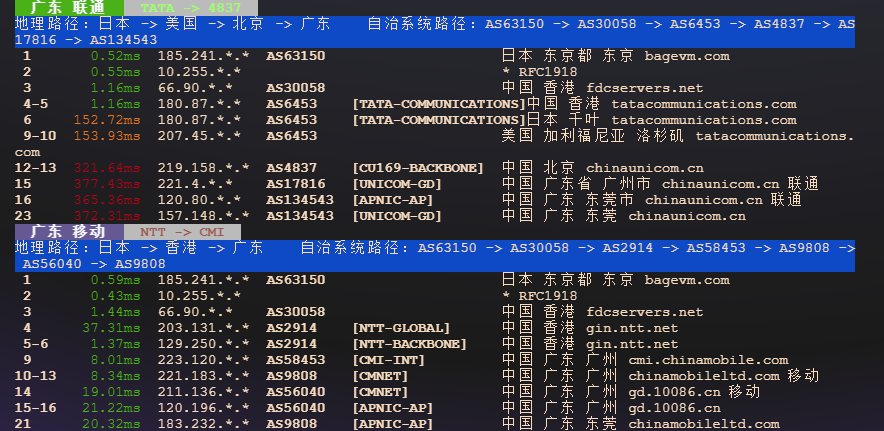The width and height of the screenshot is (884, 431).
Task: Select latency value 153.93ms
Action: (x=107, y=136)
